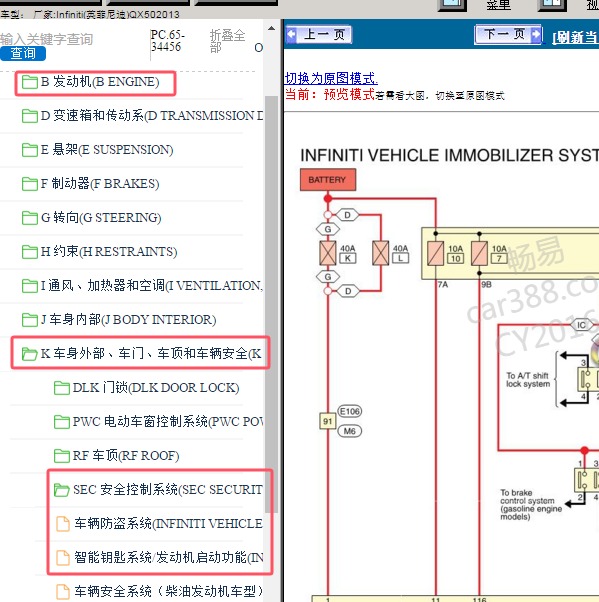Screen dimensions: 599x602
Task: Click the tree panel vertical scrollbar thumb
Action: point(271,303)
